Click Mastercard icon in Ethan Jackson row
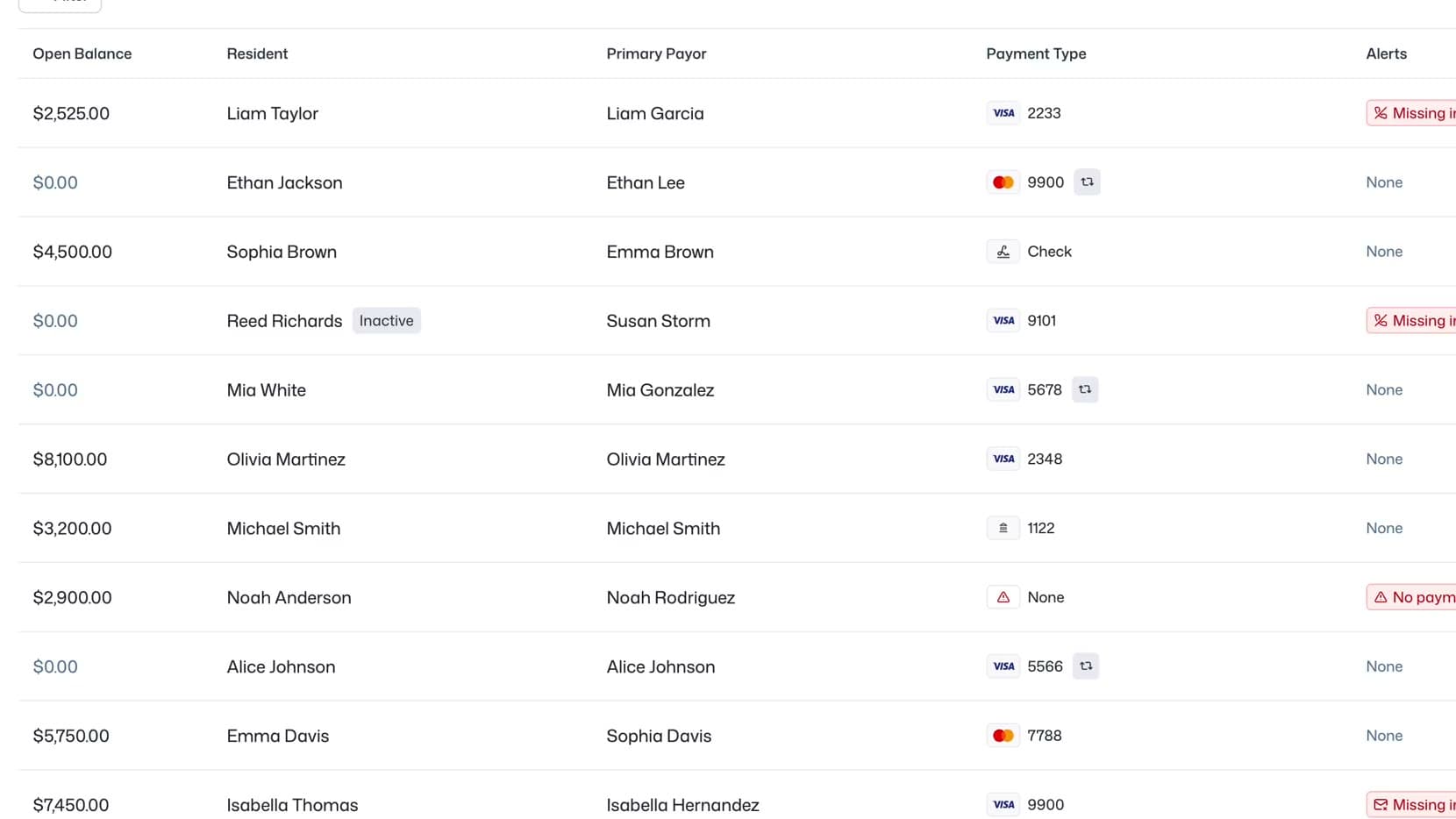This screenshot has height=819, width=1456. [x=1003, y=182]
